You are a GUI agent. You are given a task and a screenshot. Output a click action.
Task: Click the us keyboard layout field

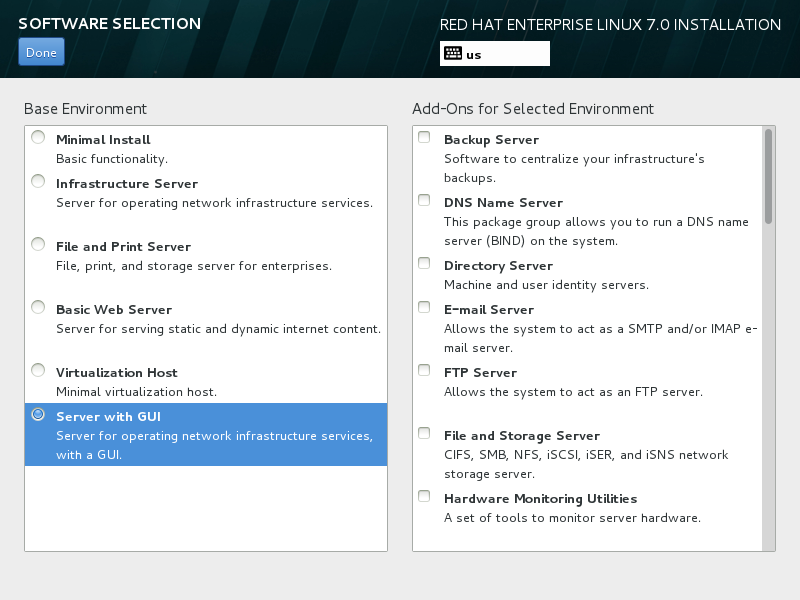click(506, 54)
